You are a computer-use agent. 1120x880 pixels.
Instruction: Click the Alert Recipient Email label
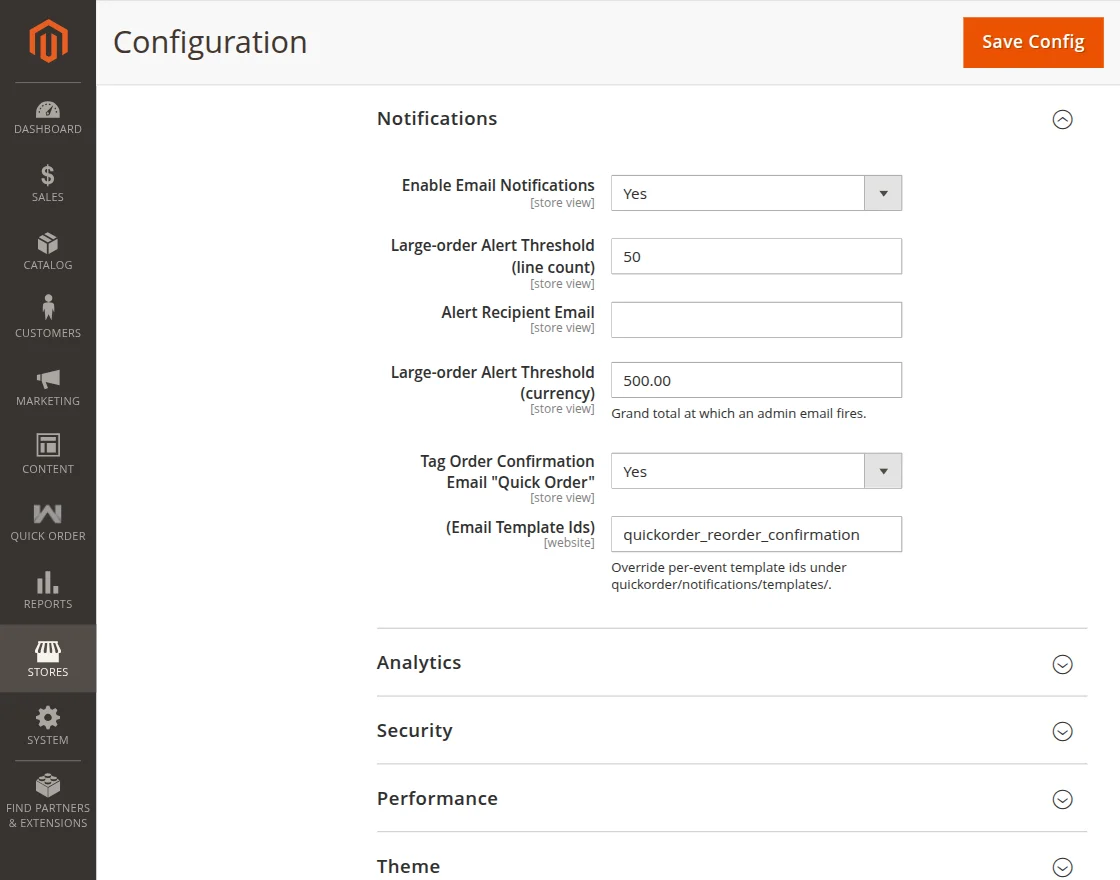pyautogui.click(x=518, y=312)
